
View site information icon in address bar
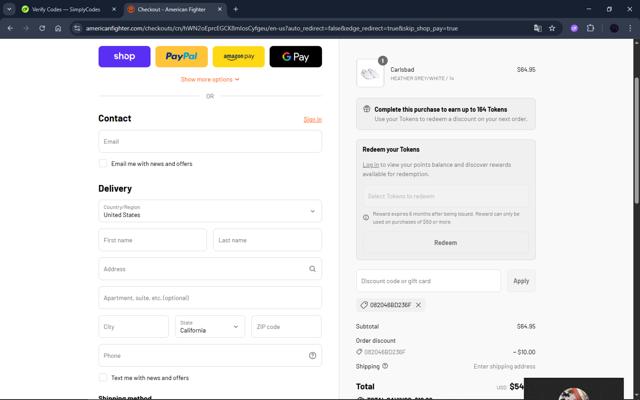coord(77,28)
